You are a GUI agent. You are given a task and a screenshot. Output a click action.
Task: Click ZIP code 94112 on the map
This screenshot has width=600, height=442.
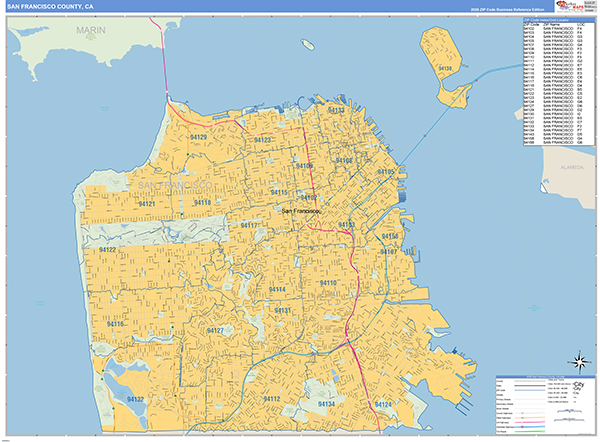click(272, 399)
